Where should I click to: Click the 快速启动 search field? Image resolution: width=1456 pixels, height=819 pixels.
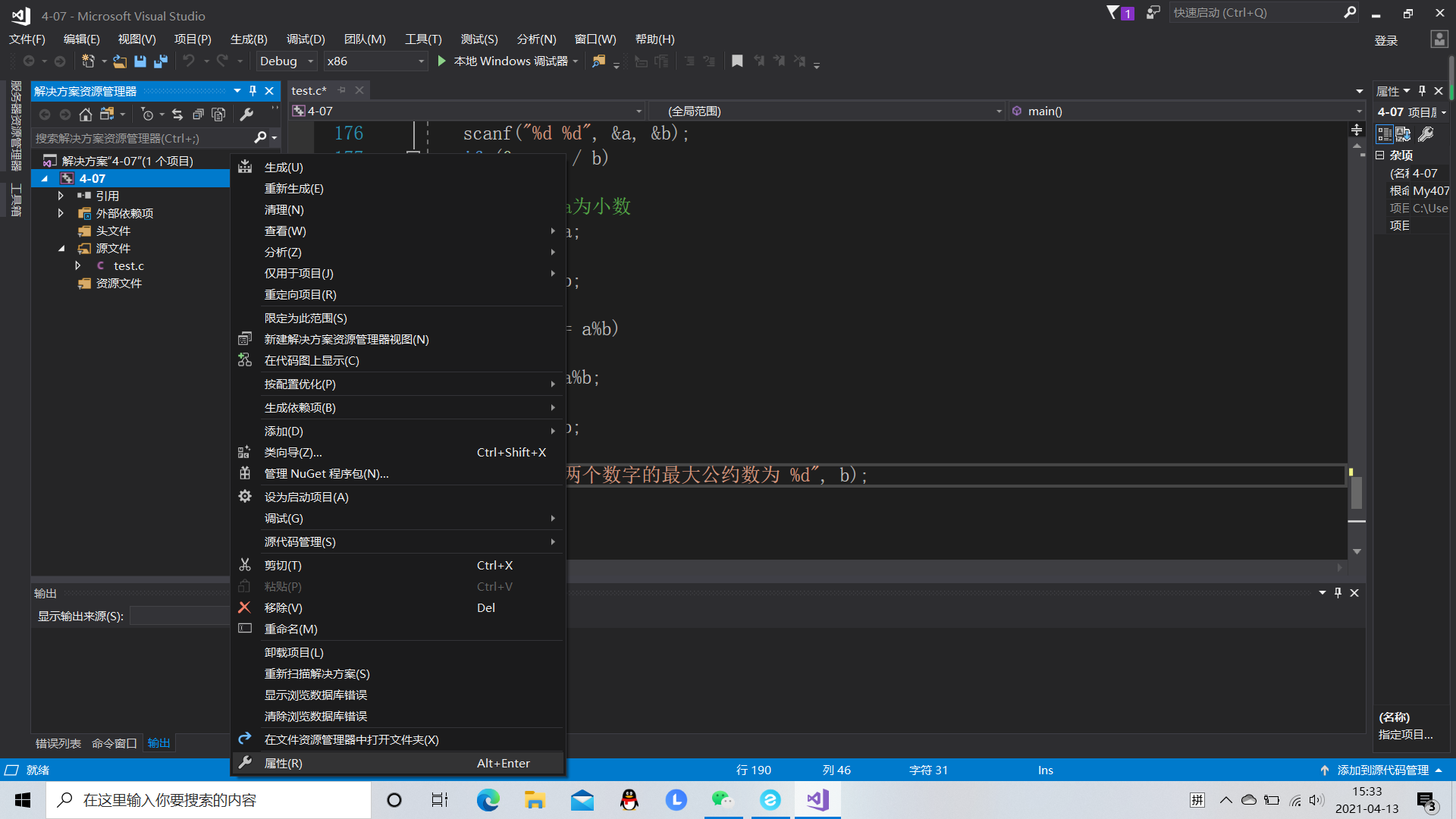1259,12
